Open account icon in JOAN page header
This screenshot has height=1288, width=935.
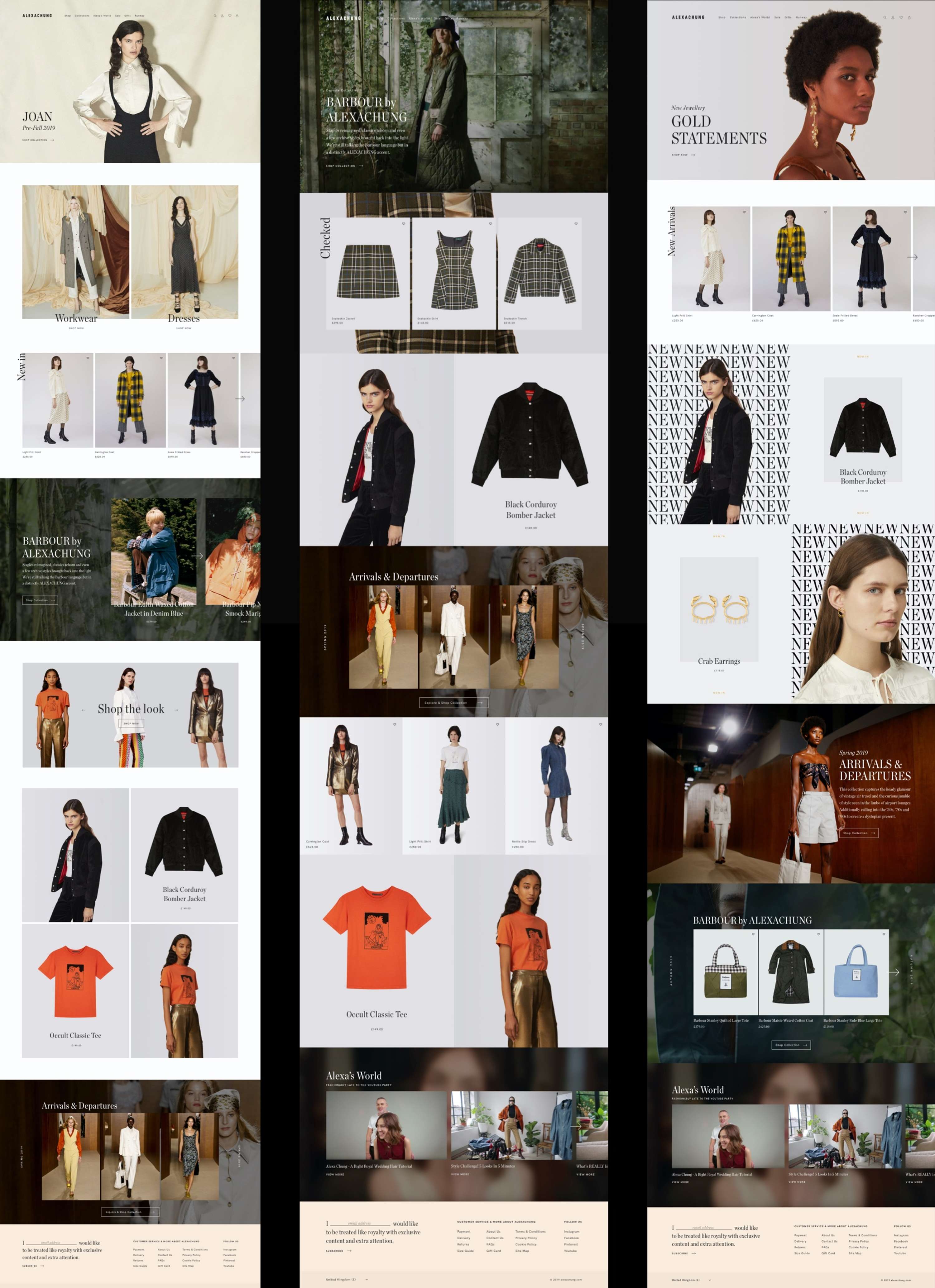(x=222, y=16)
